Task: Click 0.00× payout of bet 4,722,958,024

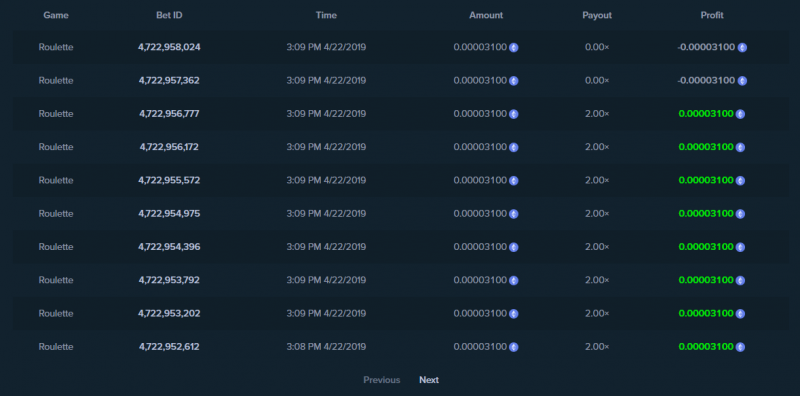Action: [x=597, y=47]
